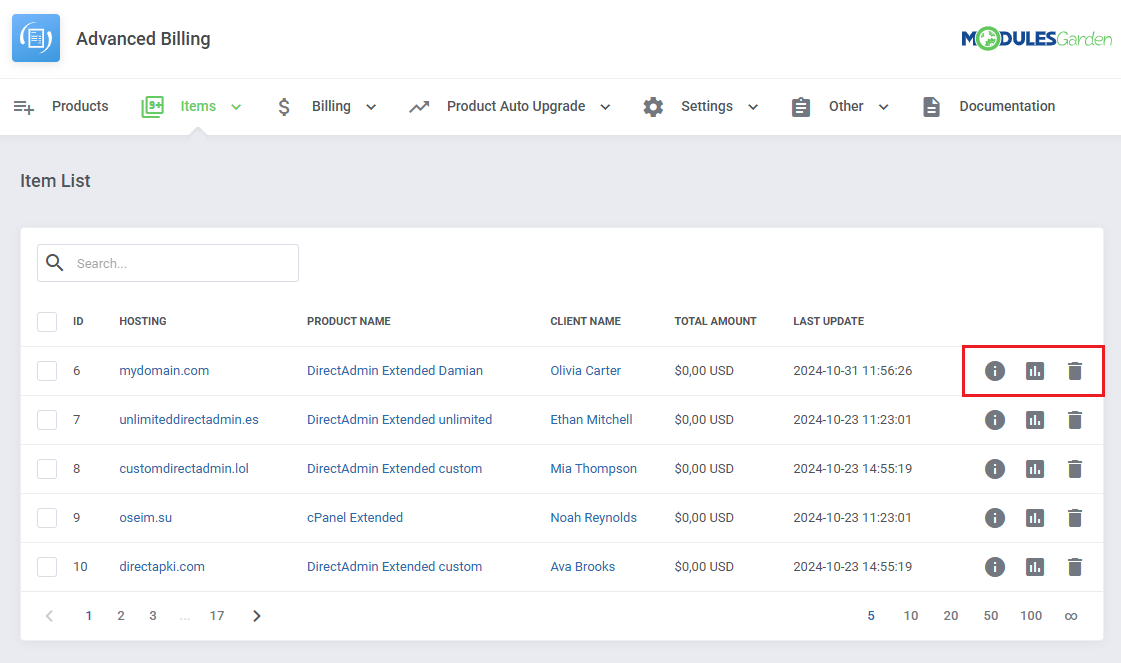
Task: Open the Billing menu label
Action: [331, 106]
